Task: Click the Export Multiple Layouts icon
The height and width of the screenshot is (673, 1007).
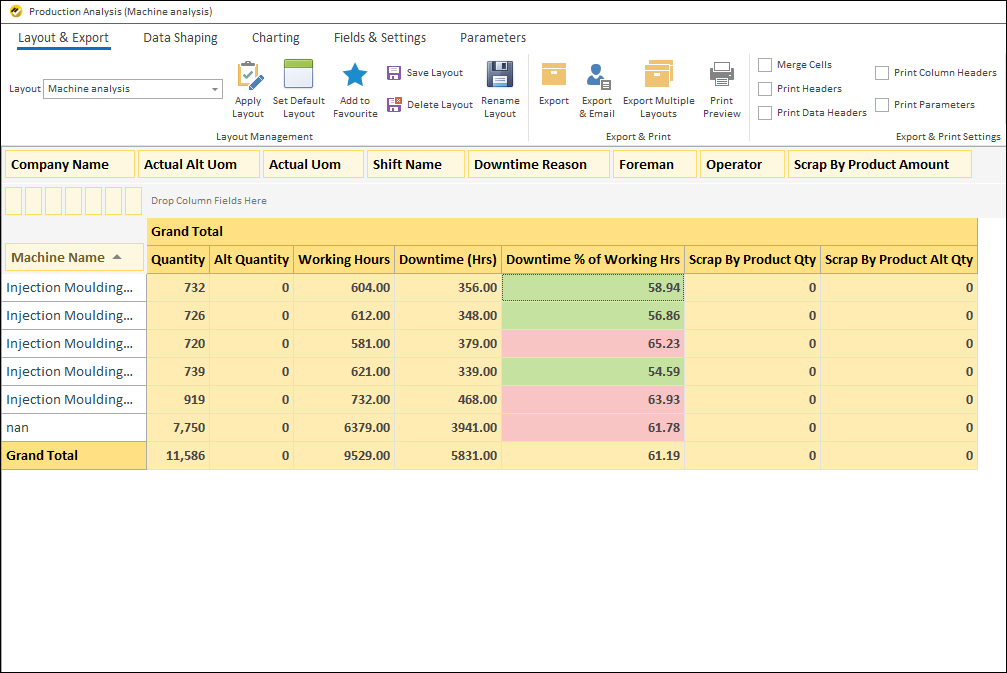Action: click(x=658, y=76)
